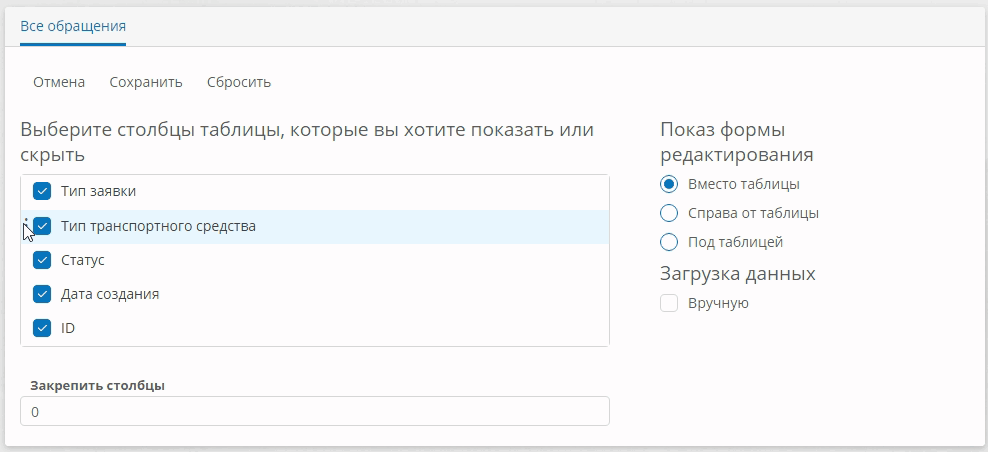Uncheck the Тип заявки column checkbox
988x452 pixels.
click(x=42, y=192)
